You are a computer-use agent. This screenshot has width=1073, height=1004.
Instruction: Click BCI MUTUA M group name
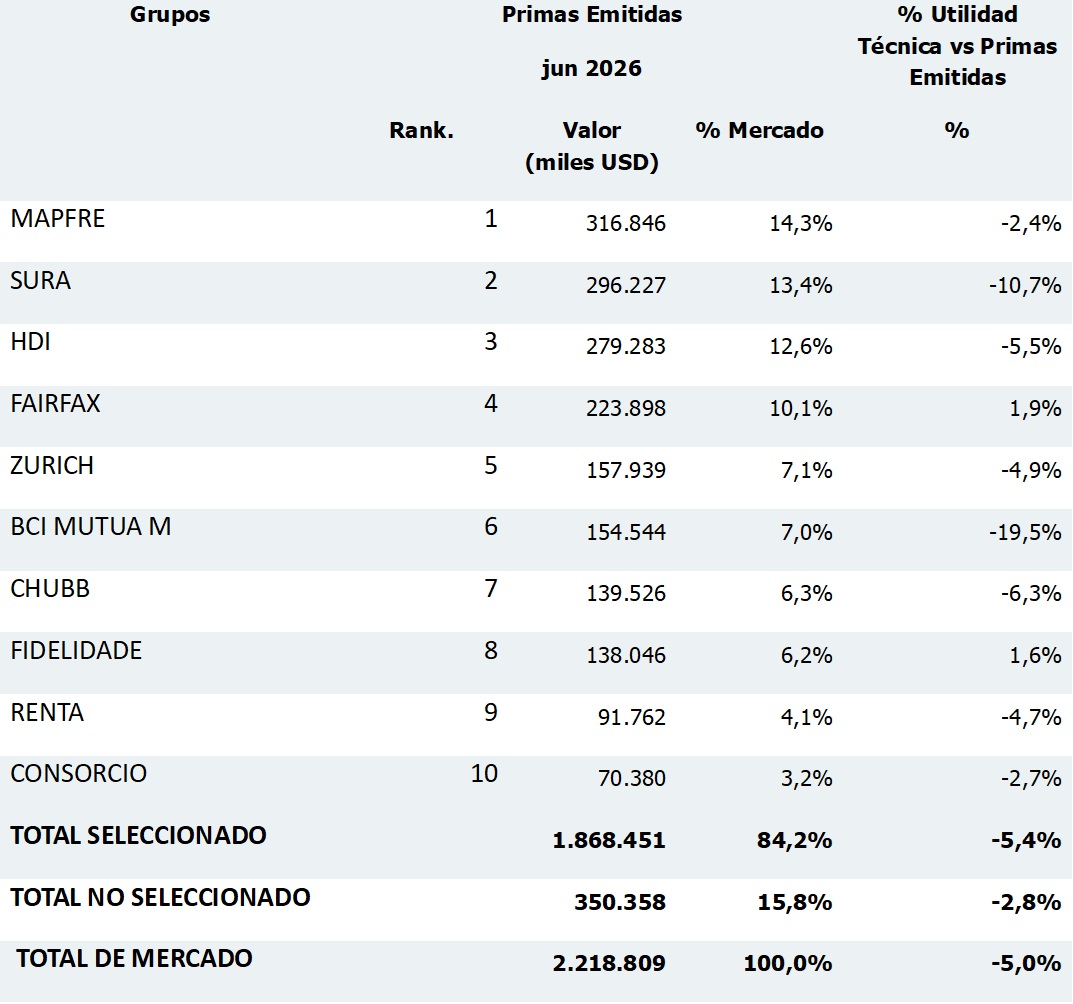[91, 527]
